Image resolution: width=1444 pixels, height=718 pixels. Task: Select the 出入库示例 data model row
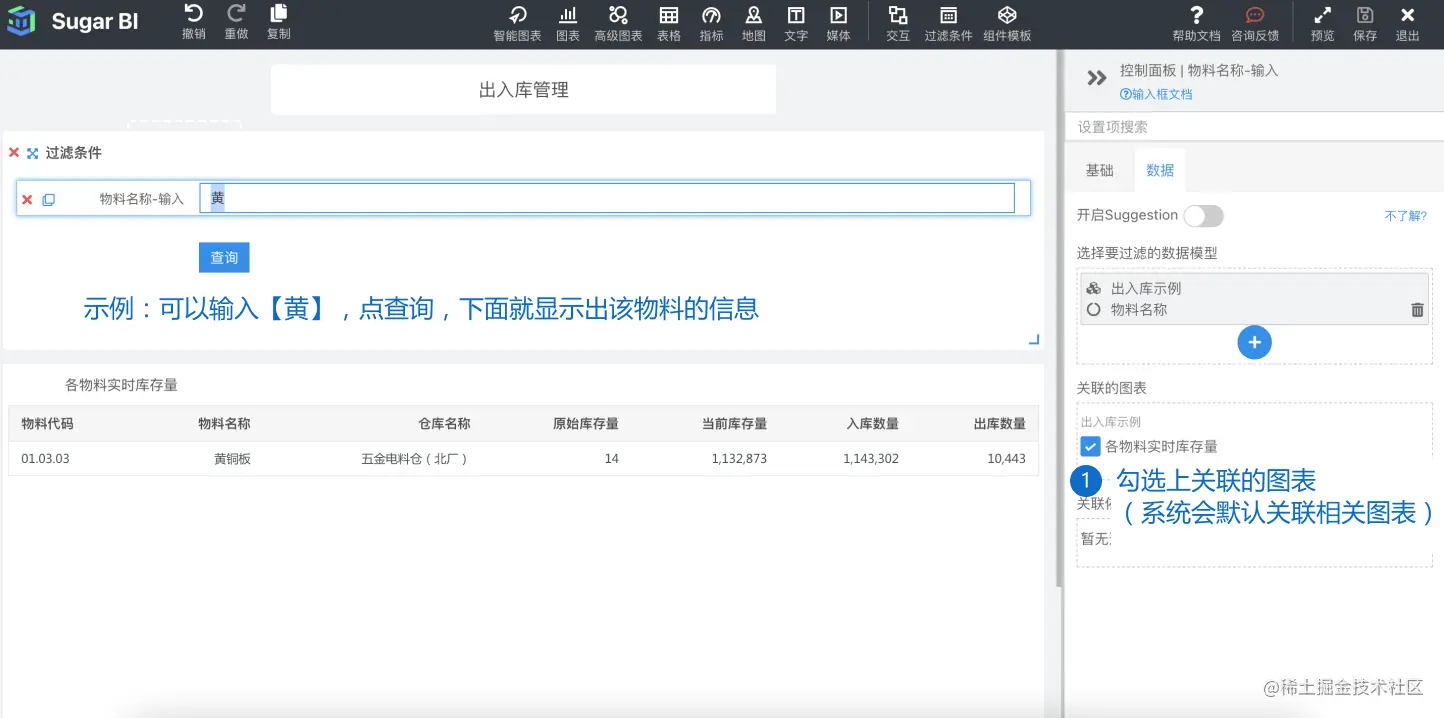click(x=1254, y=288)
